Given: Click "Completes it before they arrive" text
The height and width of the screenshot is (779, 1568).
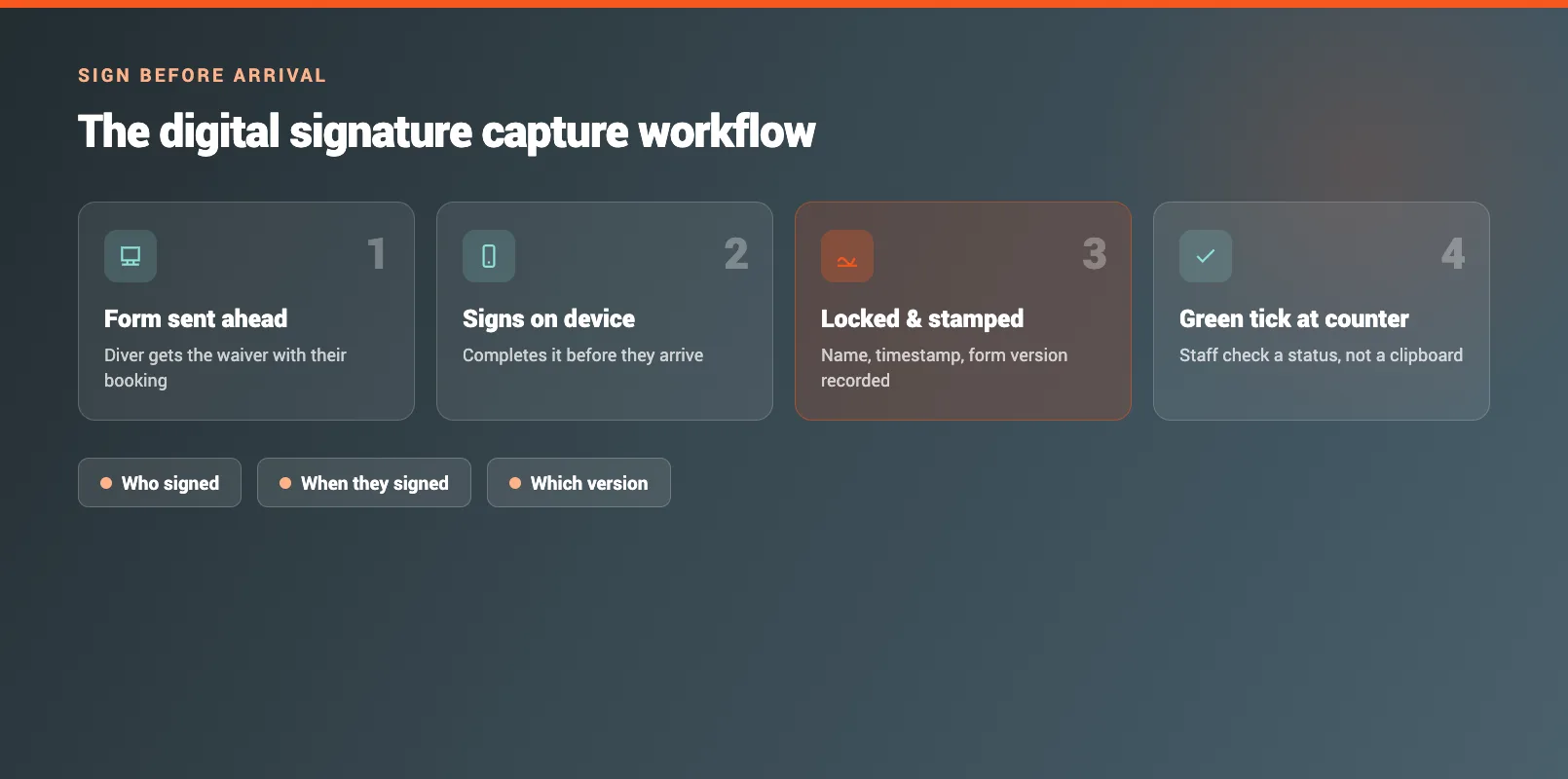Looking at the screenshot, I should (582, 355).
